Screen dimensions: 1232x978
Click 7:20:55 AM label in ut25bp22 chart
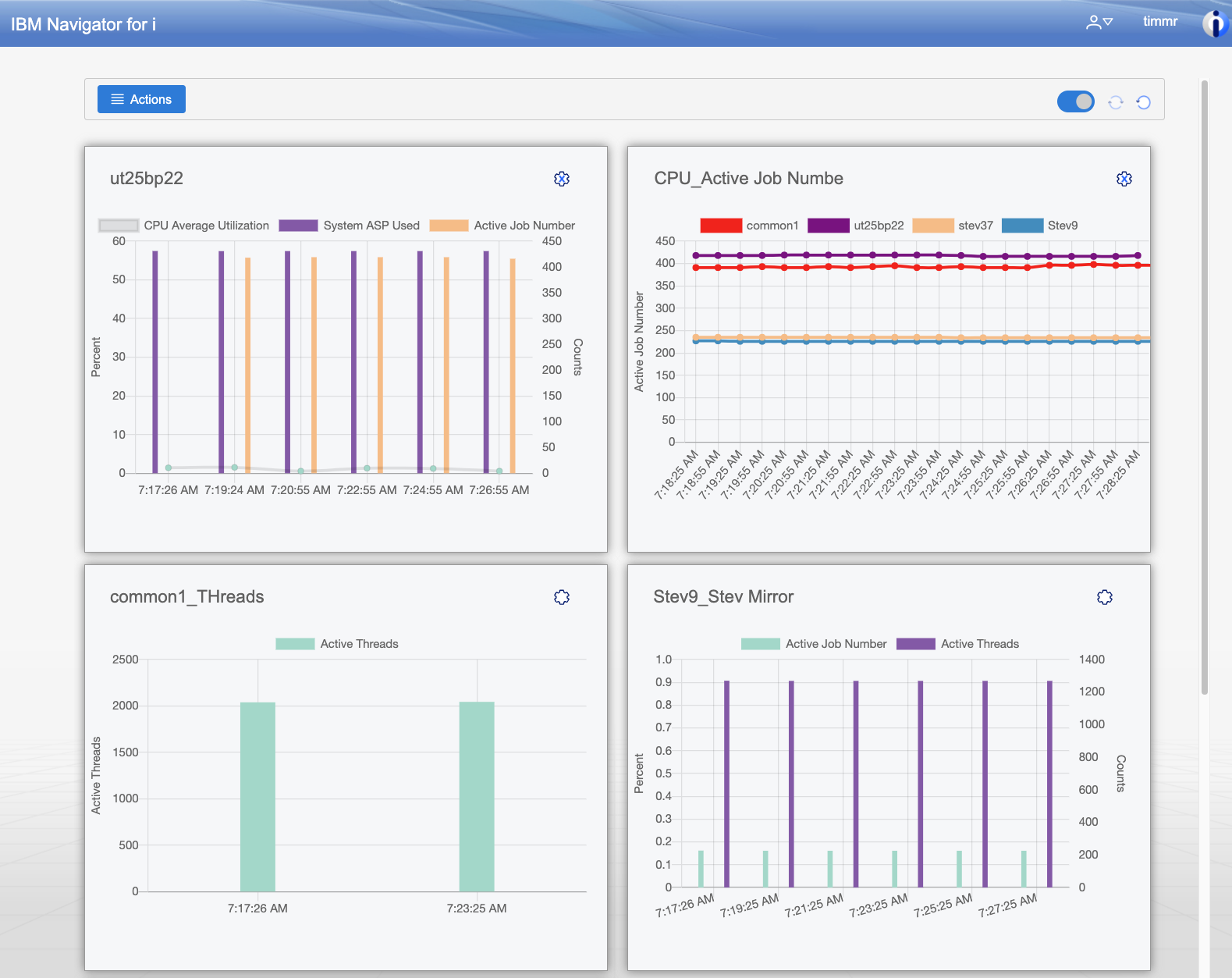click(300, 490)
